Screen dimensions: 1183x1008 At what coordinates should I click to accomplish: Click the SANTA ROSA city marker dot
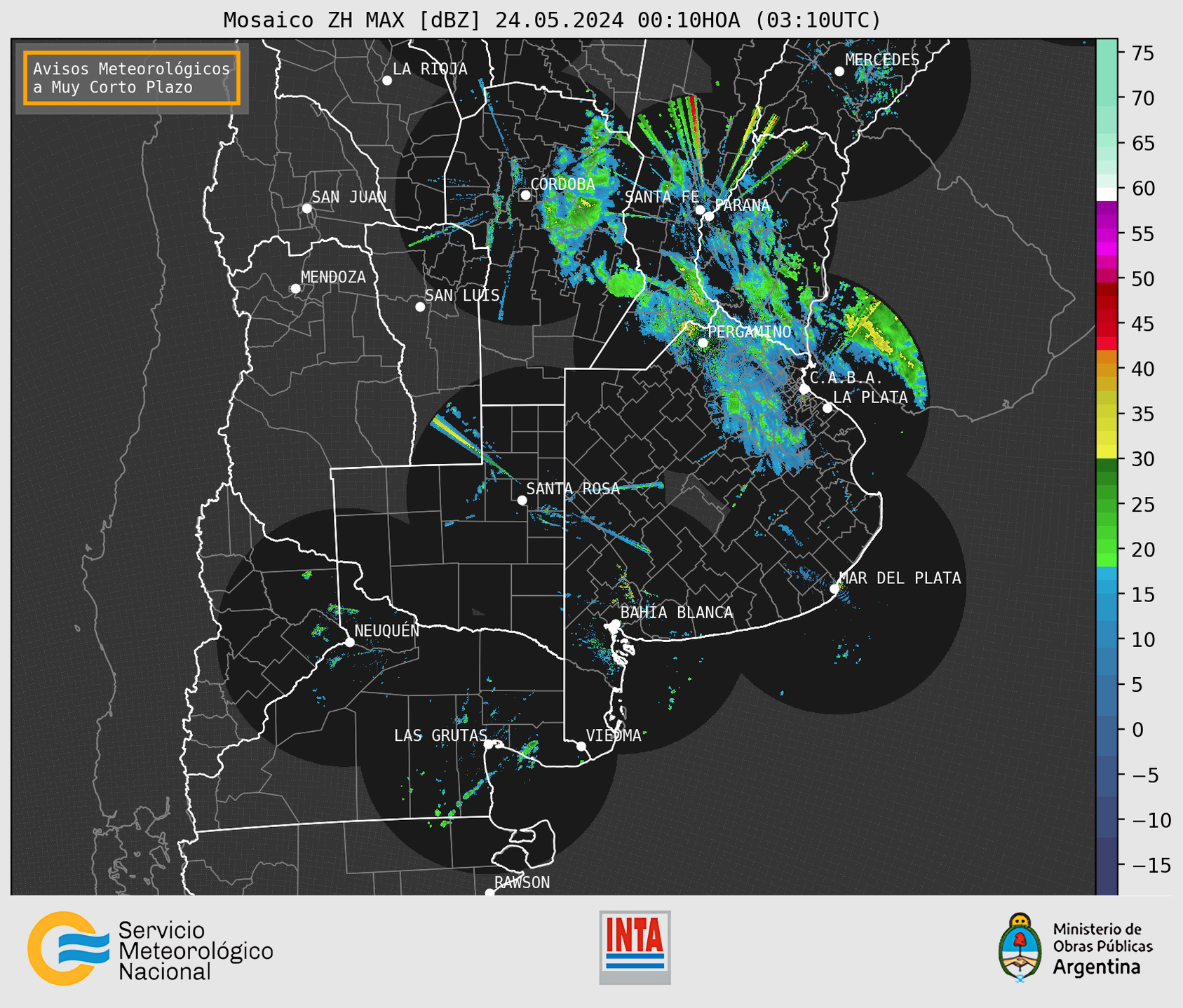522,500
